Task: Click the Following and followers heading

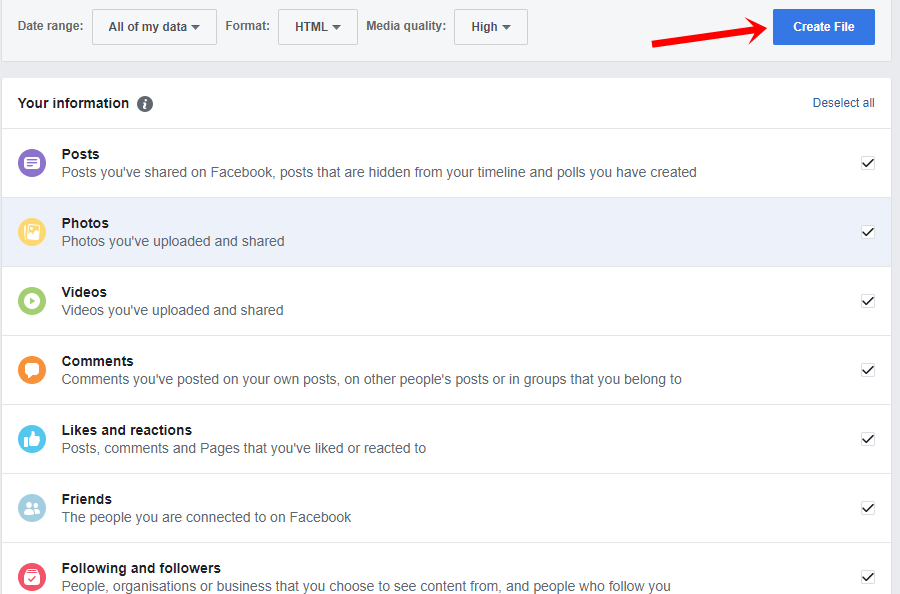Action: pos(141,568)
